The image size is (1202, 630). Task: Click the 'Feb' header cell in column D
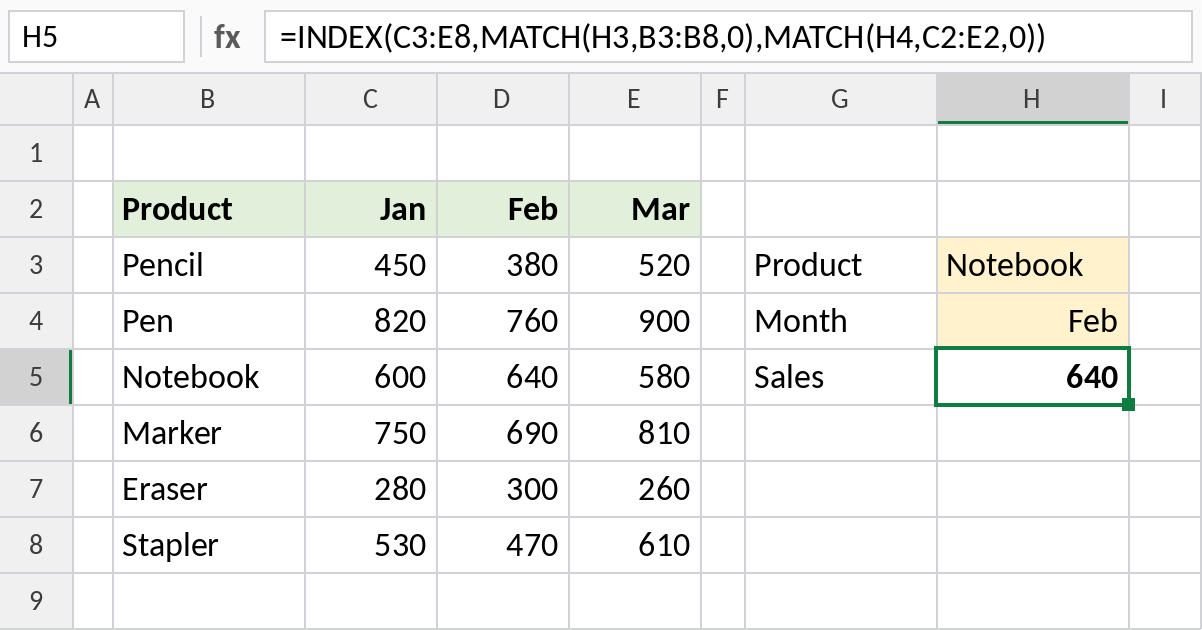pos(503,209)
